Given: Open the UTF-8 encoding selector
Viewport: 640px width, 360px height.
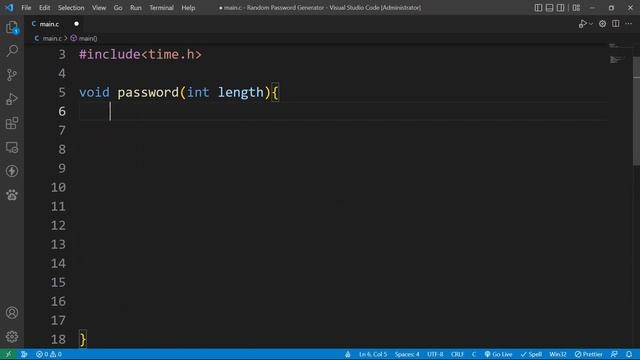Looking at the screenshot, I should pos(435,354).
